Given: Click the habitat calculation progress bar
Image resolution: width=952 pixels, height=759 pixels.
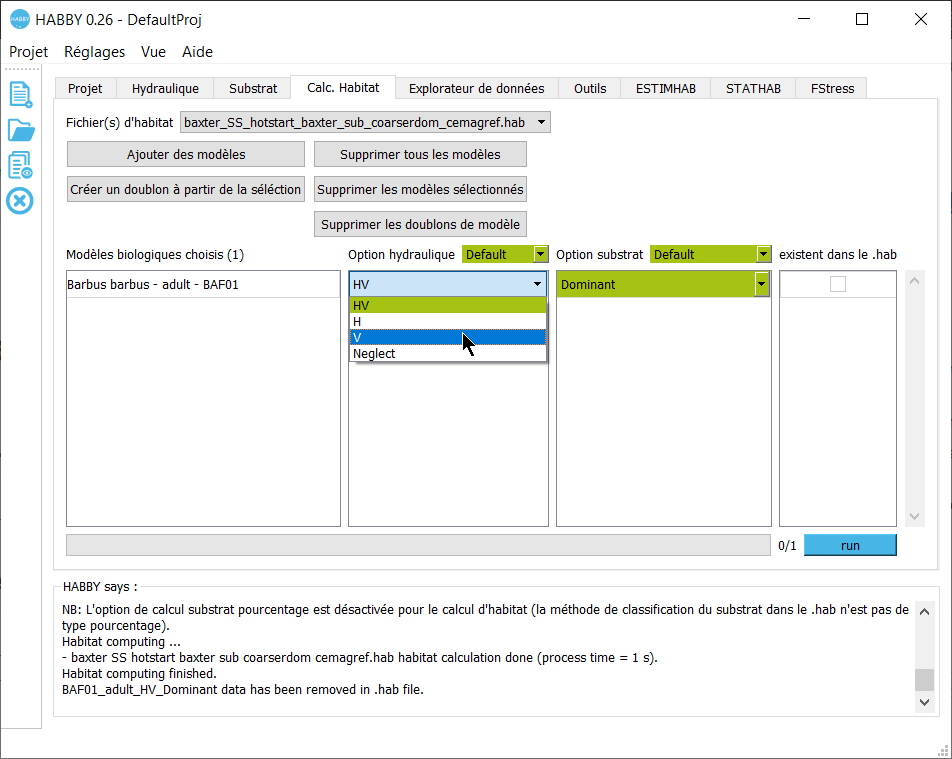Looking at the screenshot, I should [x=418, y=545].
